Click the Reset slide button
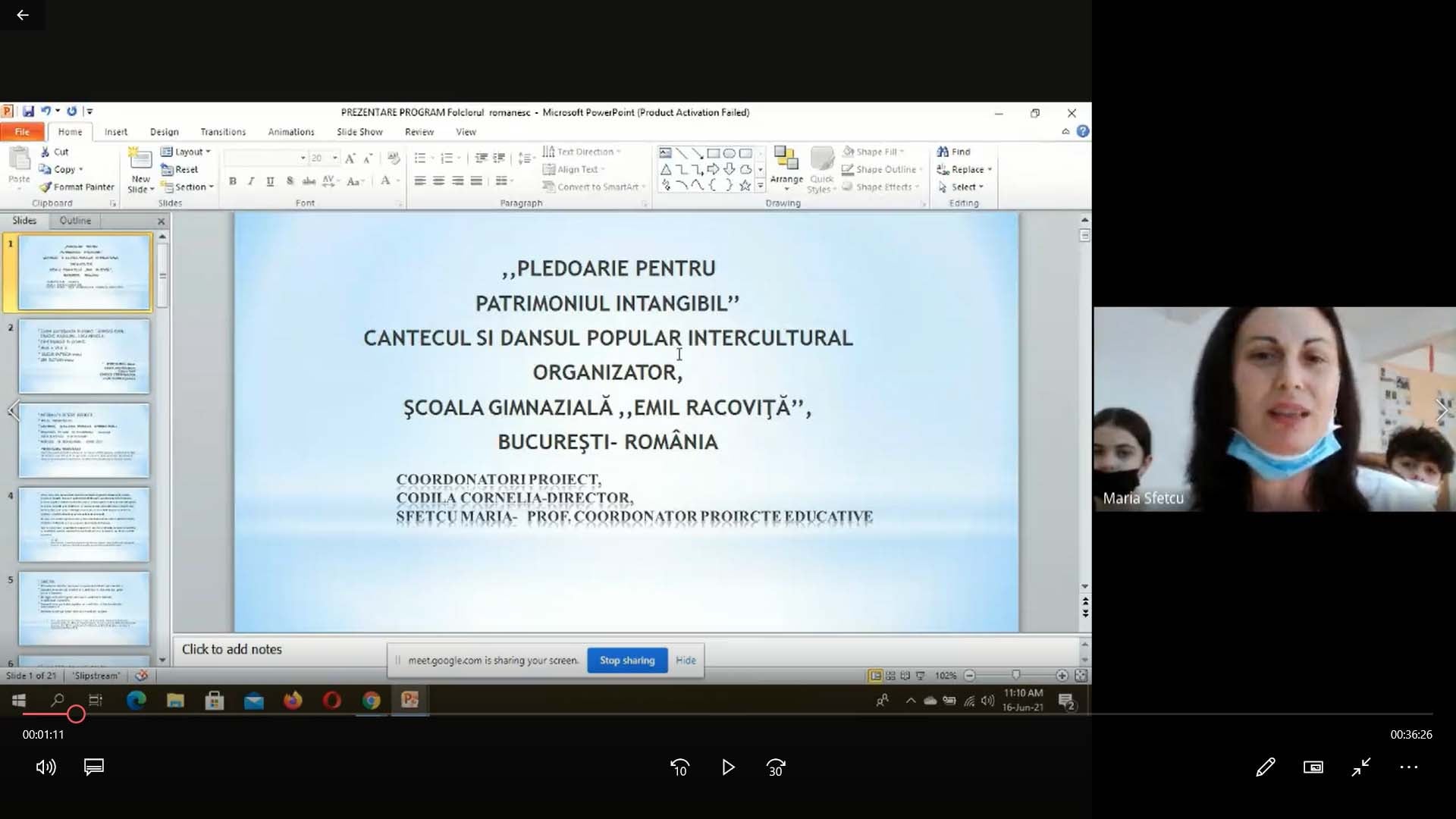 [x=180, y=169]
